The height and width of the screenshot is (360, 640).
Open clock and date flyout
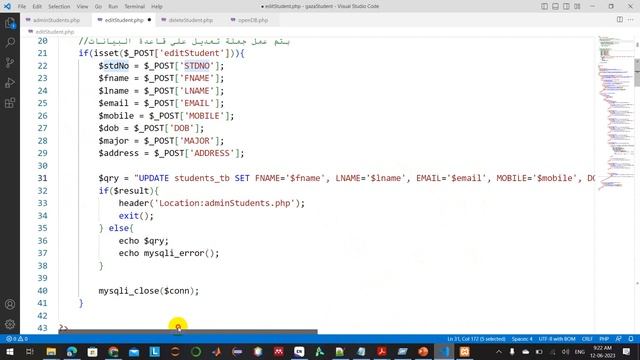pyautogui.click(x=602, y=351)
